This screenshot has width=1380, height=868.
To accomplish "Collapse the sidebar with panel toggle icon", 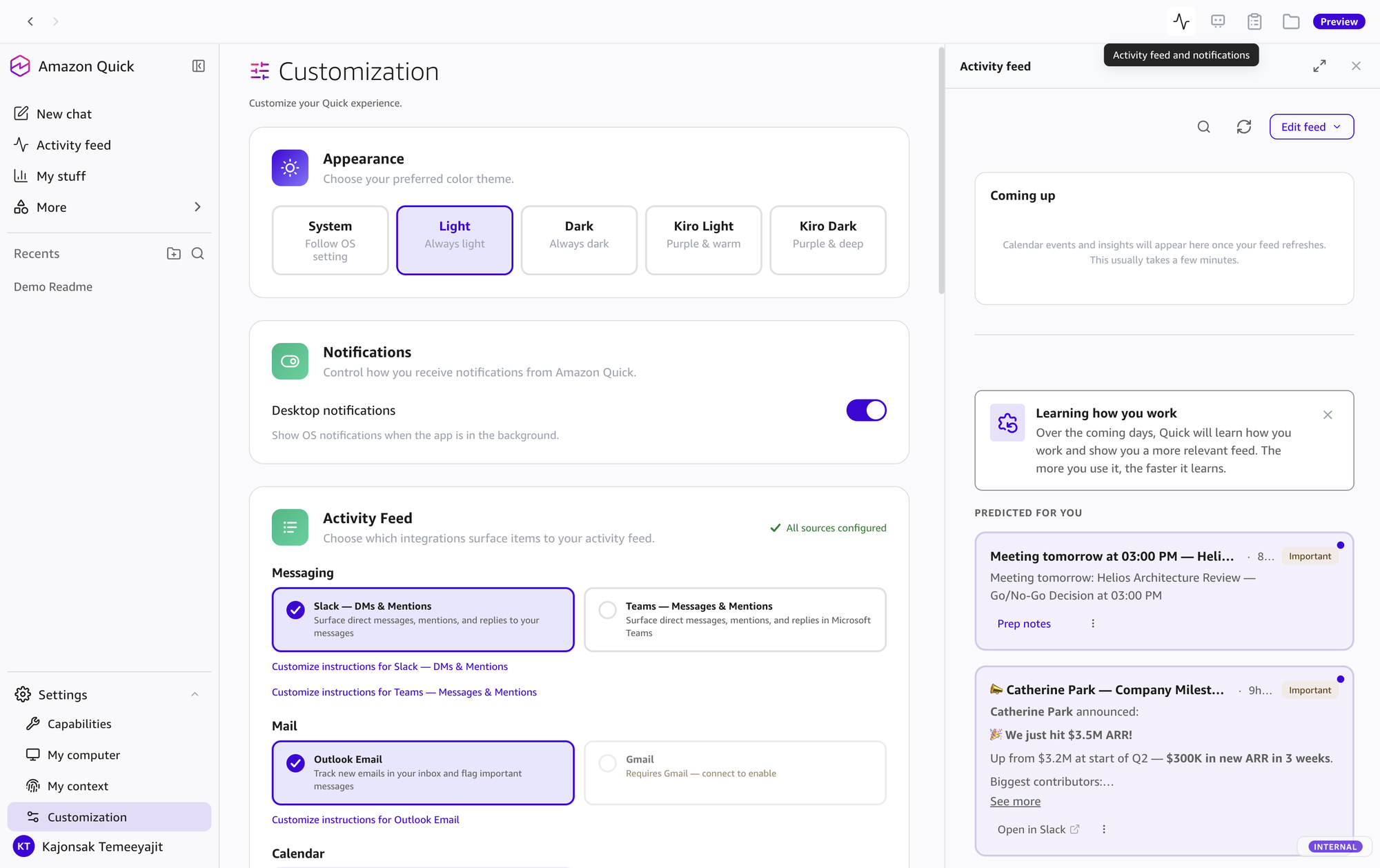I will [198, 66].
